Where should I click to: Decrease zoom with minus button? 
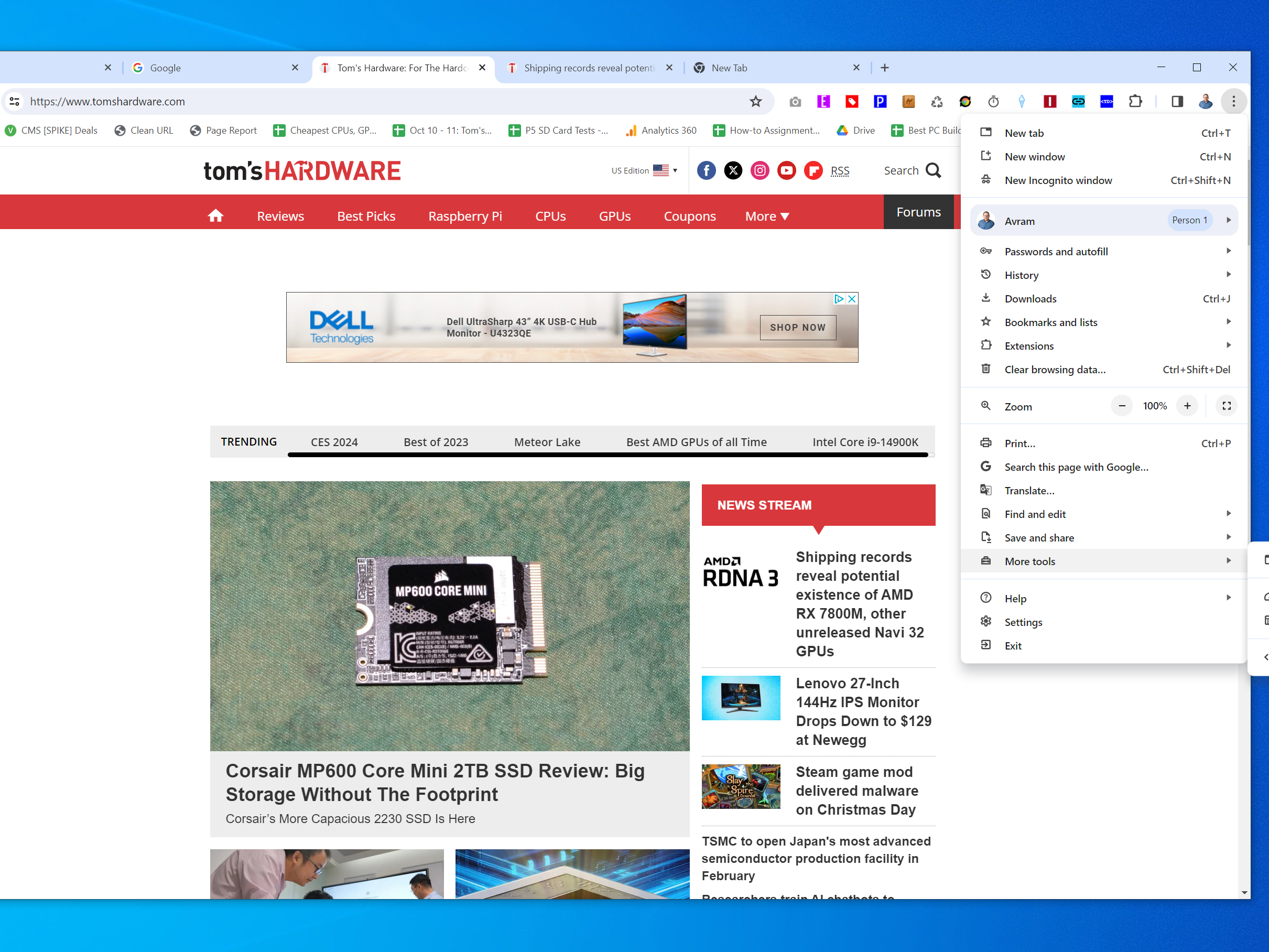(1122, 406)
